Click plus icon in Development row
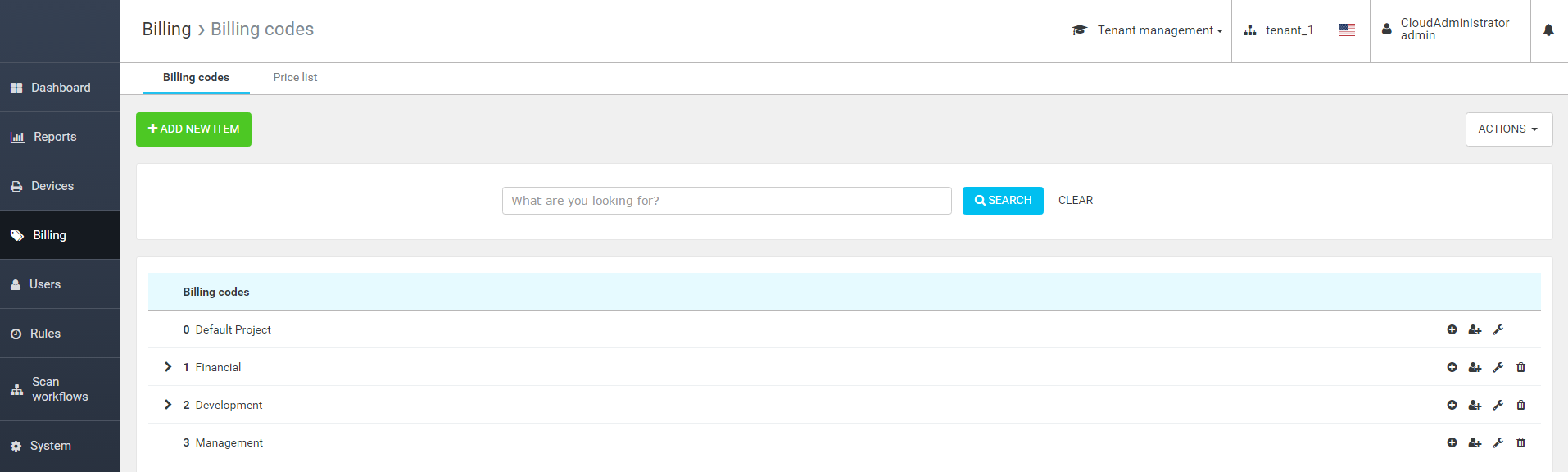1568x472 pixels. (1452, 405)
